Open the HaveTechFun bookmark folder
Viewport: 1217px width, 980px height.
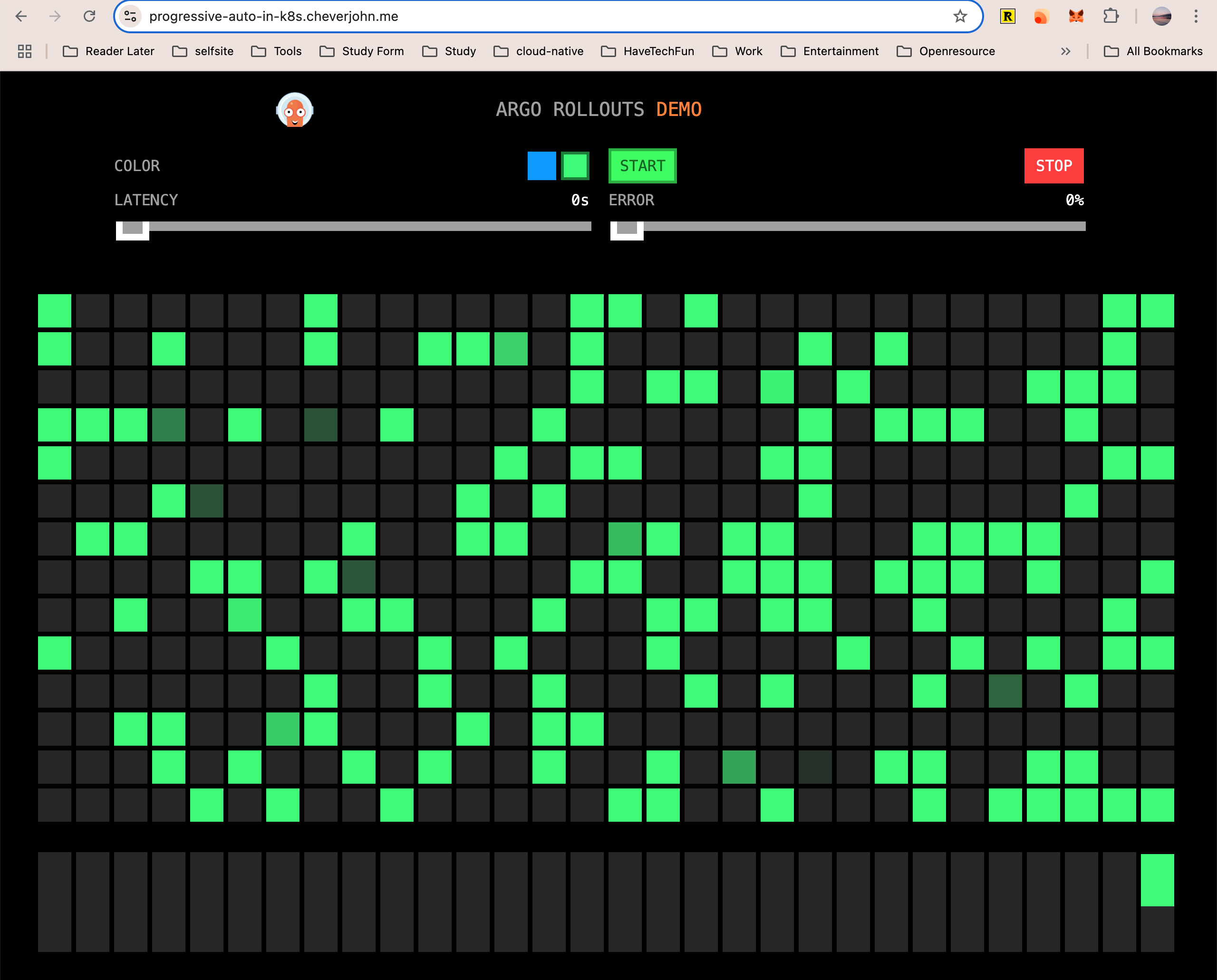click(x=647, y=51)
